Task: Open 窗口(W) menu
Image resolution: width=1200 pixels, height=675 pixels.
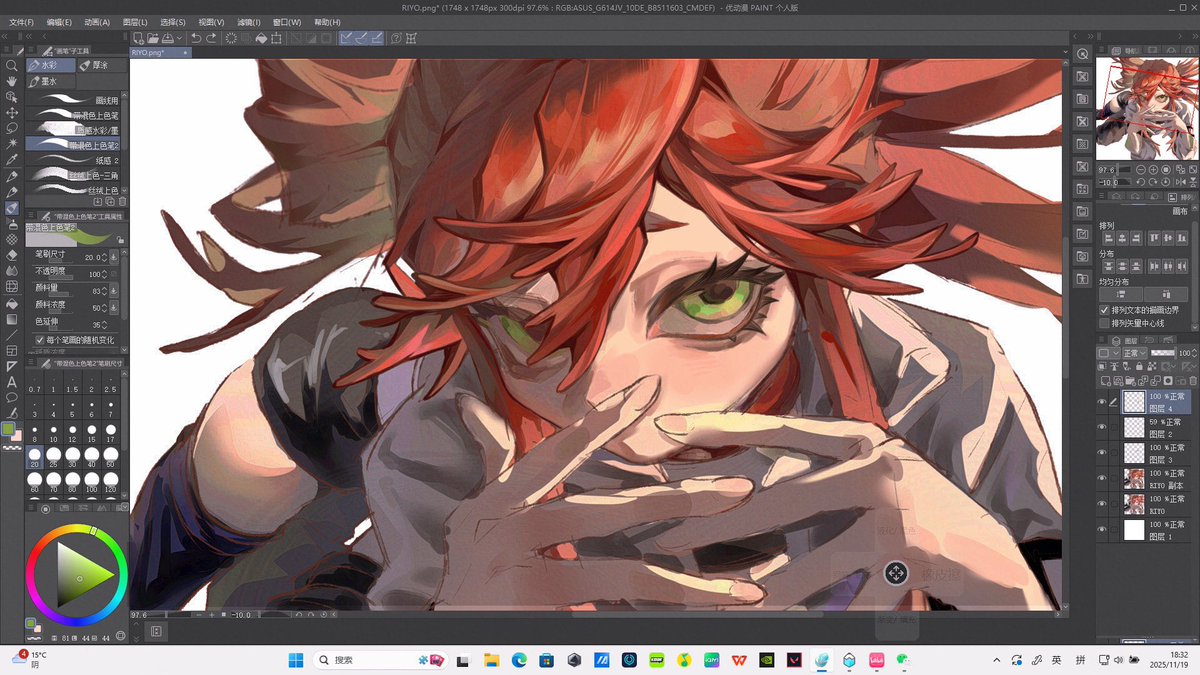Action: point(287,22)
